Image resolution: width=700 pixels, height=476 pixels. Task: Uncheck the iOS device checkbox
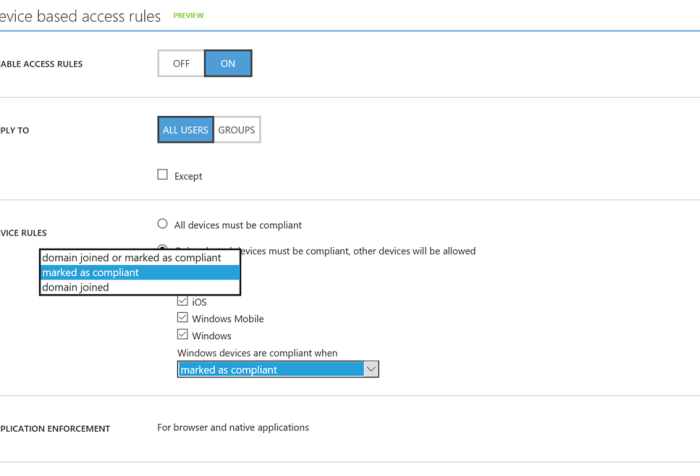click(x=183, y=301)
